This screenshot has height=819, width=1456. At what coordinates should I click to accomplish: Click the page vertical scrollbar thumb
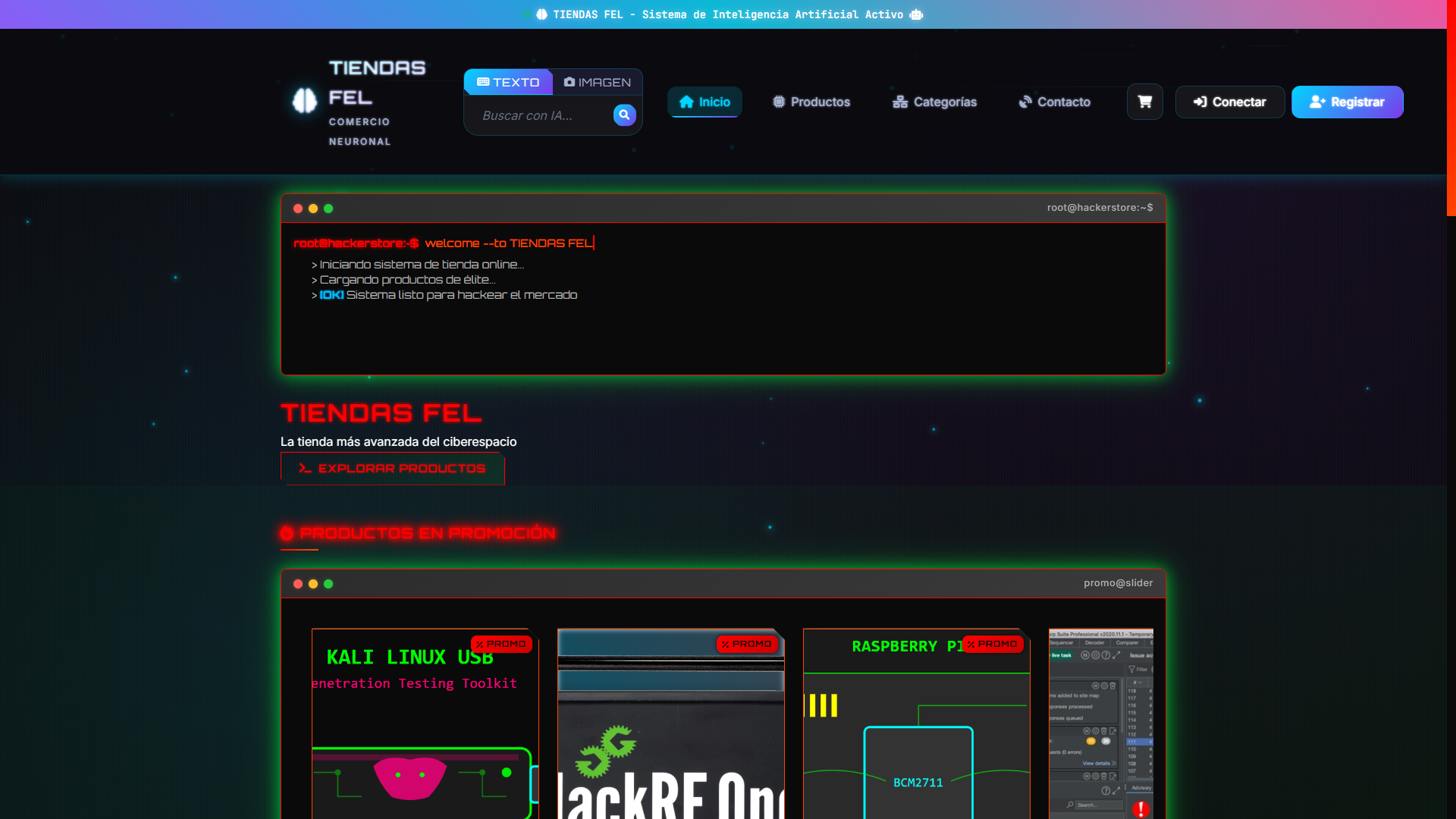pyautogui.click(x=1451, y=108)
